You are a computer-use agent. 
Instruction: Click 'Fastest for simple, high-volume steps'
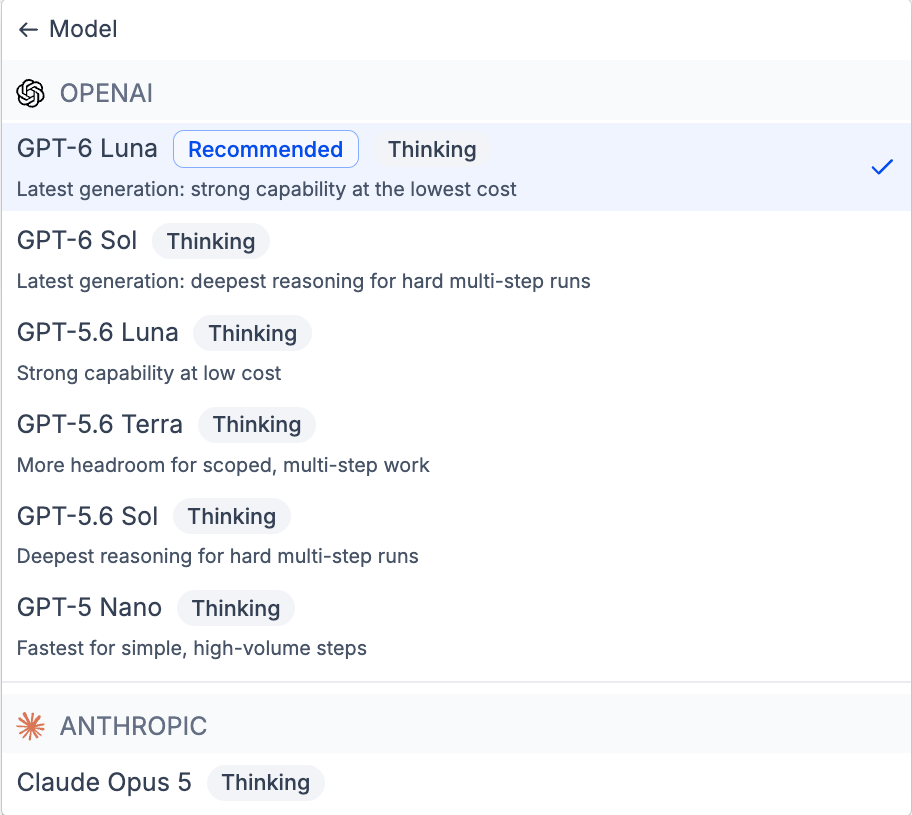[x=192, y=648]
